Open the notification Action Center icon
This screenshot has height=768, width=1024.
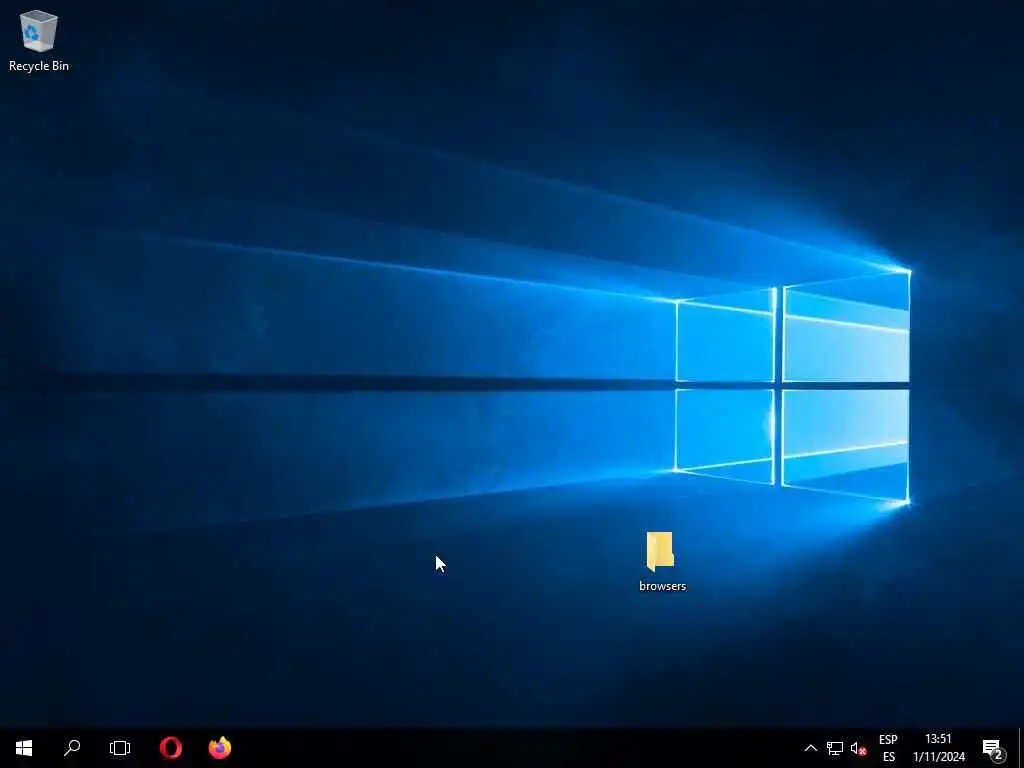pyautogui.click(x=993, y=748)
